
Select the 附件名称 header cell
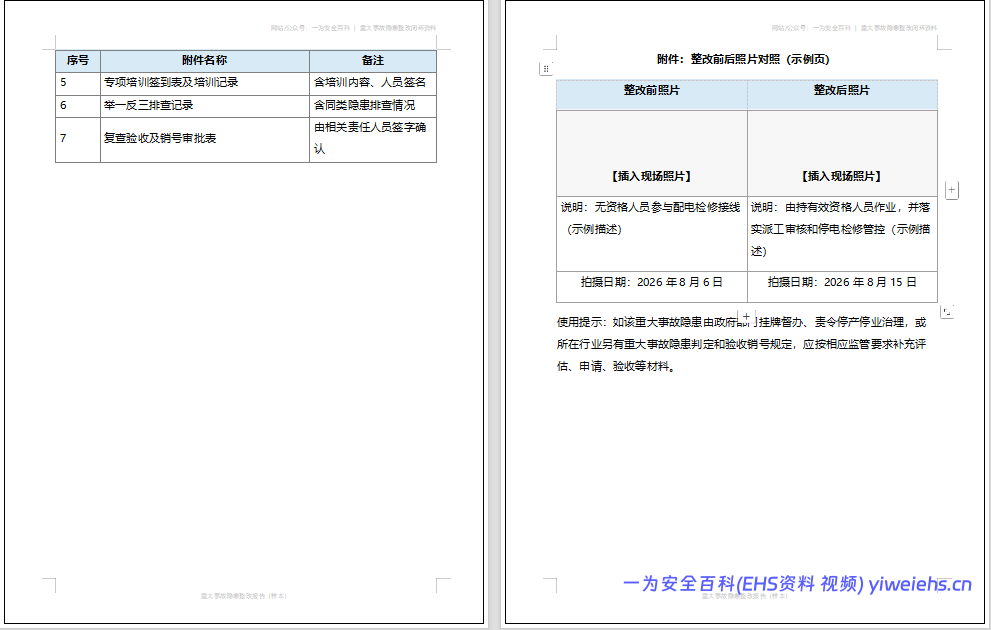[x=205, y=61]
